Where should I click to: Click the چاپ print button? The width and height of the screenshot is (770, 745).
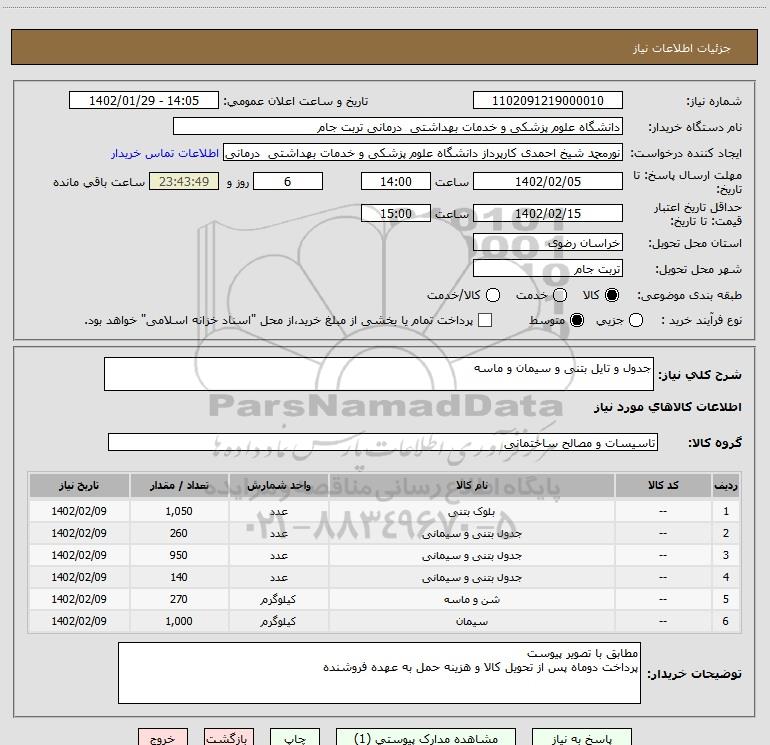click(x=295, y=737)
